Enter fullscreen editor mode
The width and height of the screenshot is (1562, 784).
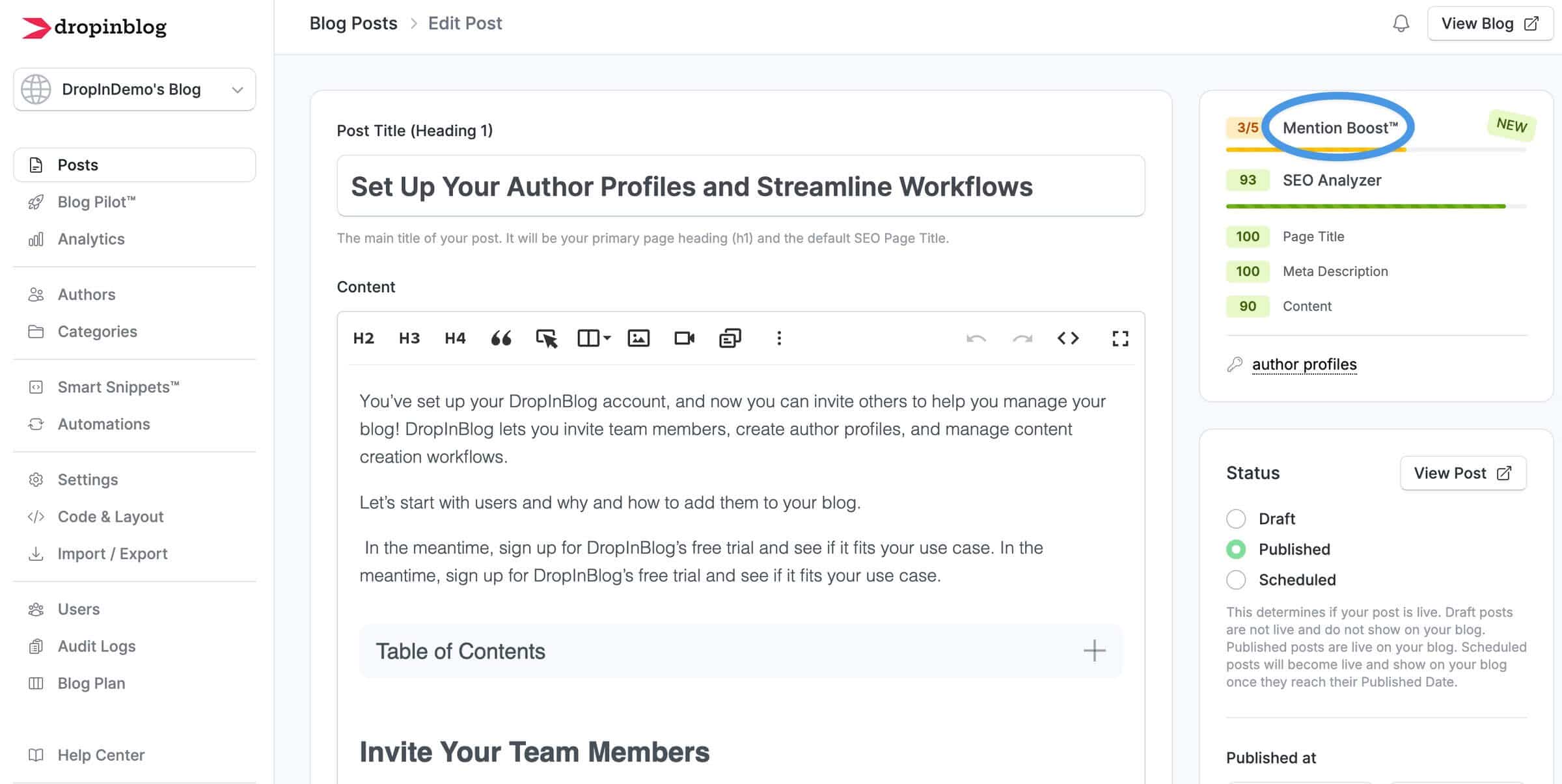point(1120,338)
